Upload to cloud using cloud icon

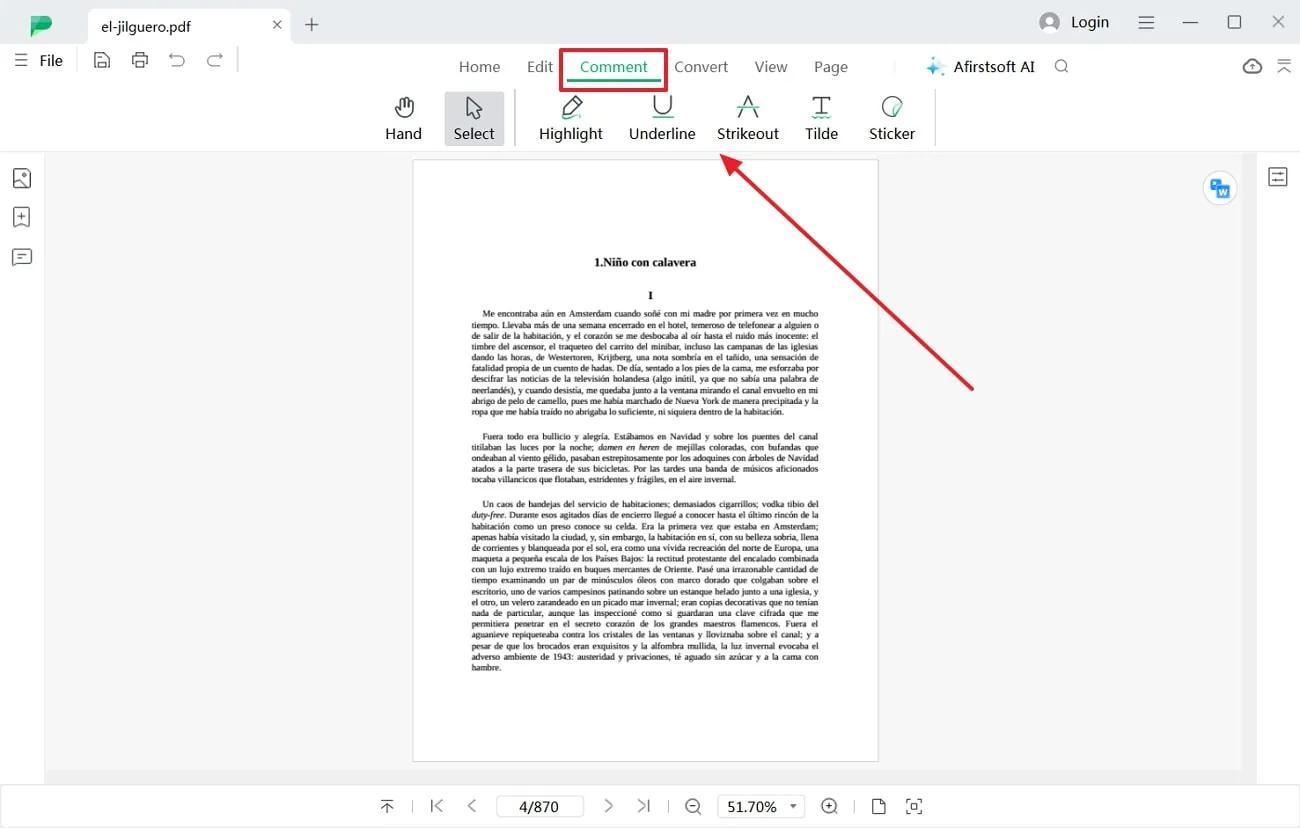pos(1252,66)
